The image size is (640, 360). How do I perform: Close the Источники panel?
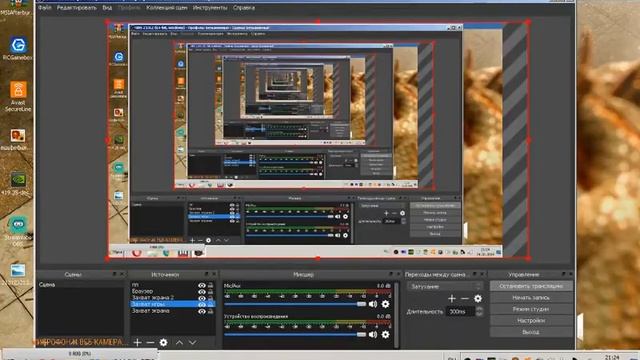click(213, 274)
